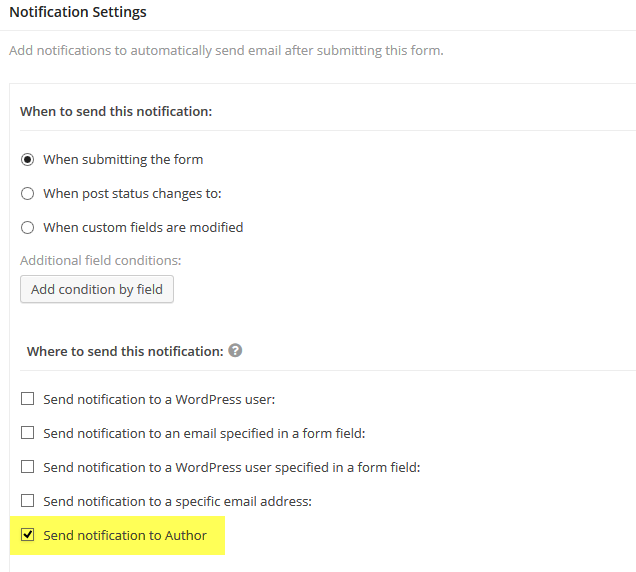Click the Add notifications description sentence

(226, 51)
